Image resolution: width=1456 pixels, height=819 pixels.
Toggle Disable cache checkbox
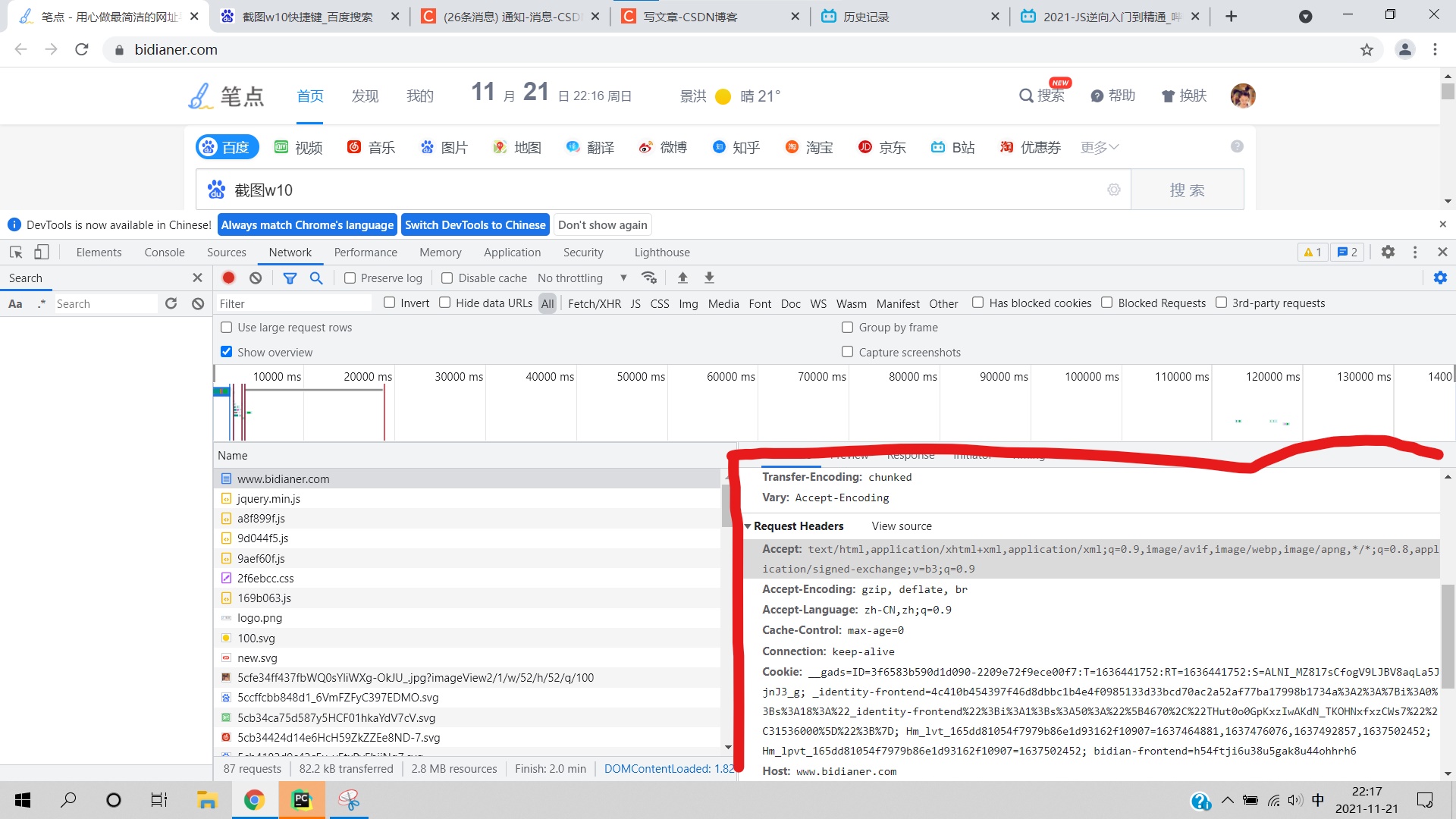pyautogui.click(x=445, y=278)
